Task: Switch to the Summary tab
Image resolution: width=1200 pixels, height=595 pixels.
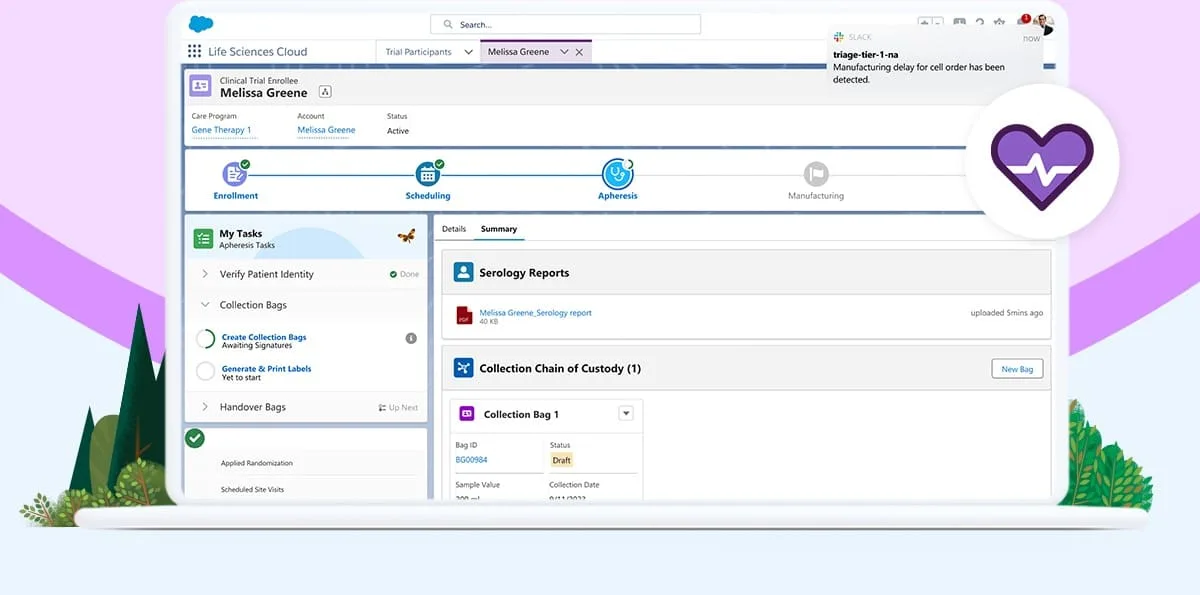Action: coord(499,229)
